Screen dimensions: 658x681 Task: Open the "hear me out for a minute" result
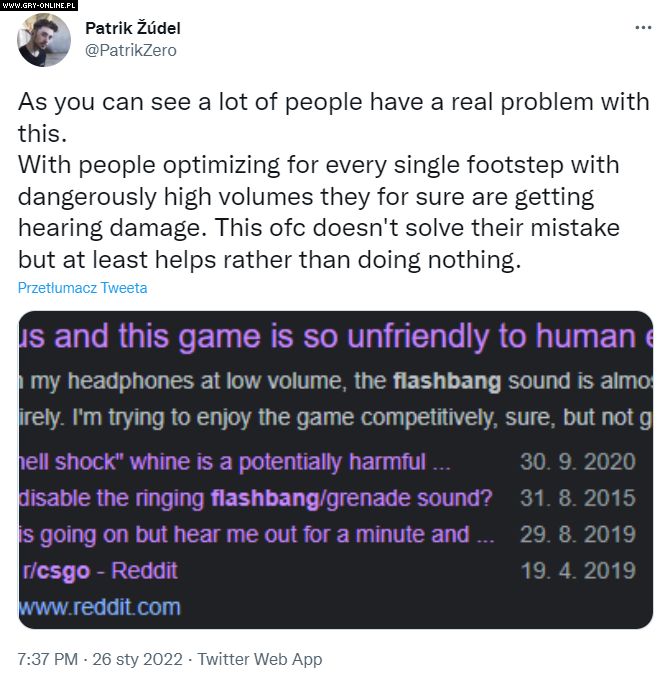[257, 534]
